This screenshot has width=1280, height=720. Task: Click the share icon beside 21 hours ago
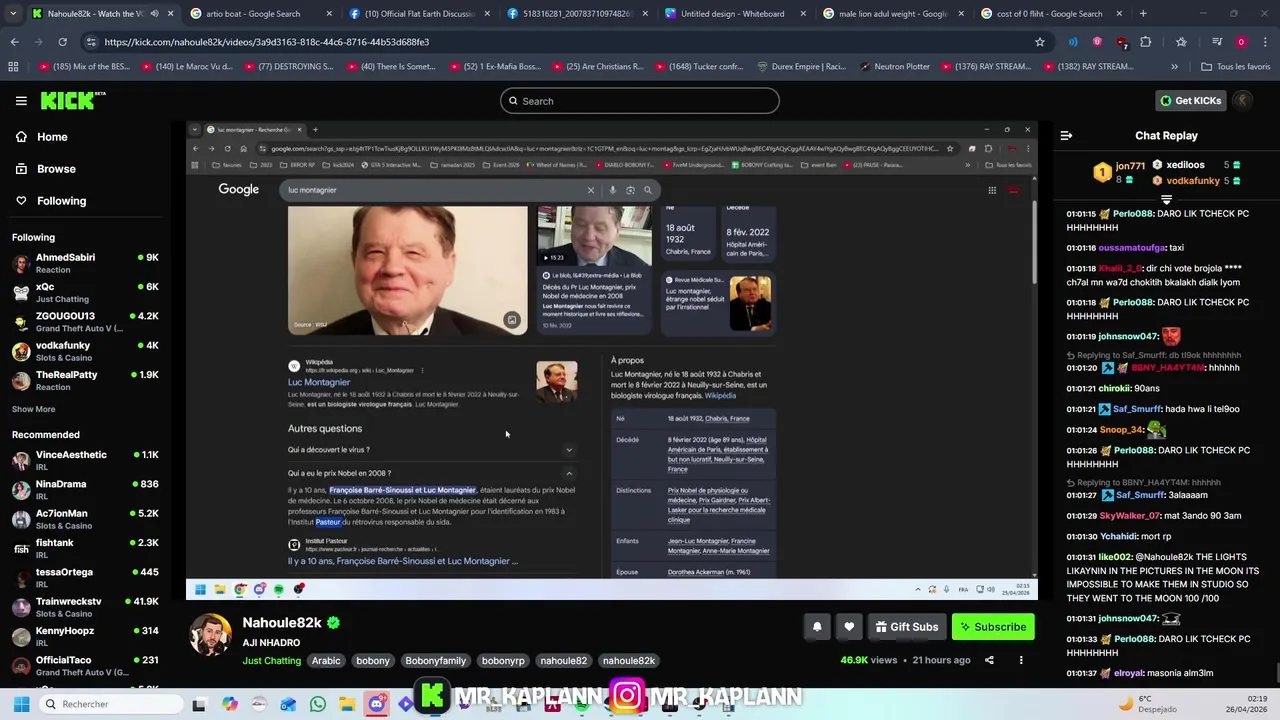point(989,660)
